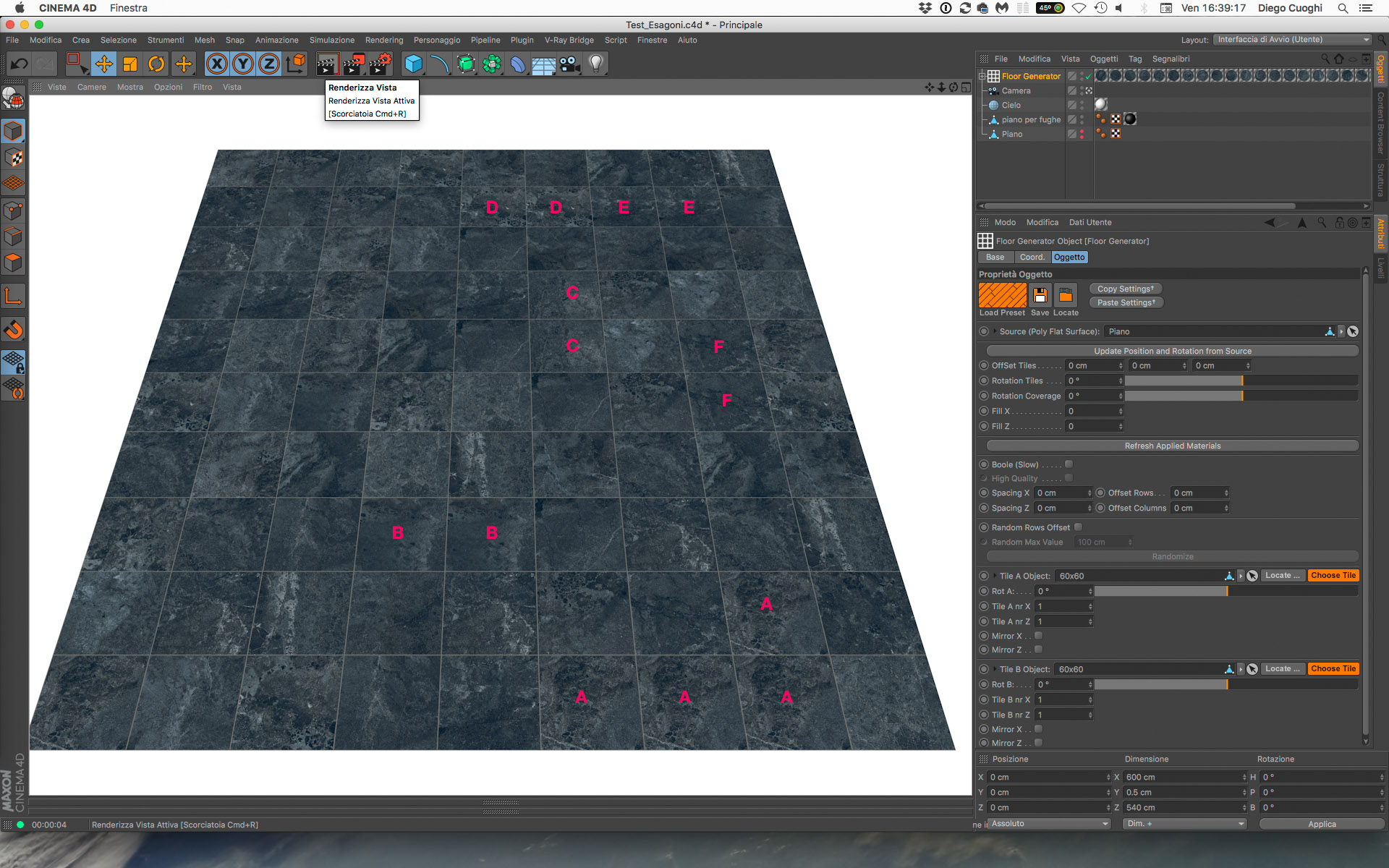This screenshot has height=868, width=1389.
Task: Click Render to Picture Viewer icon
Action: click(354, 64)
